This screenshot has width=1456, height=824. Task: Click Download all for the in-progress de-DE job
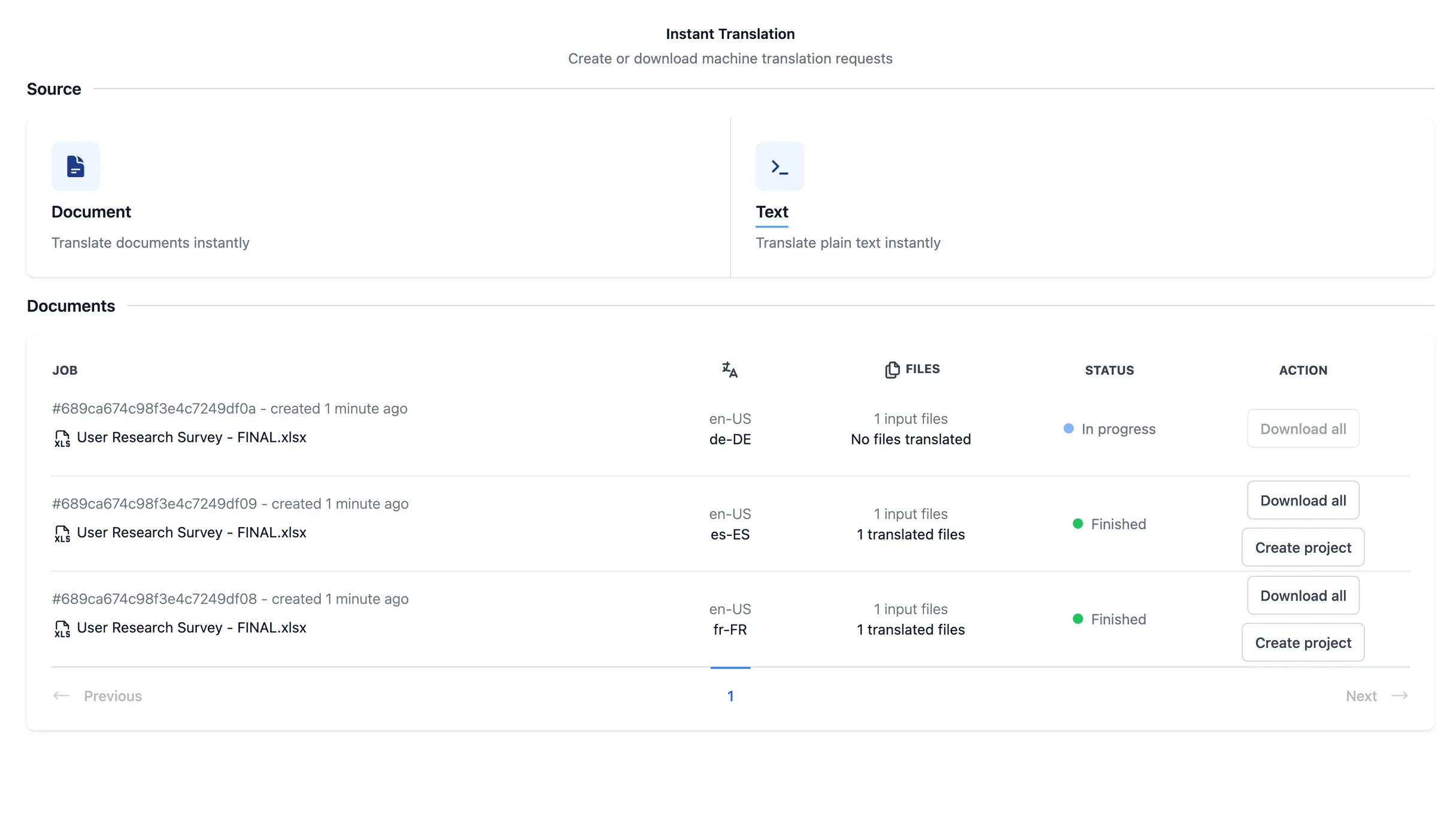click(1303, 429)
